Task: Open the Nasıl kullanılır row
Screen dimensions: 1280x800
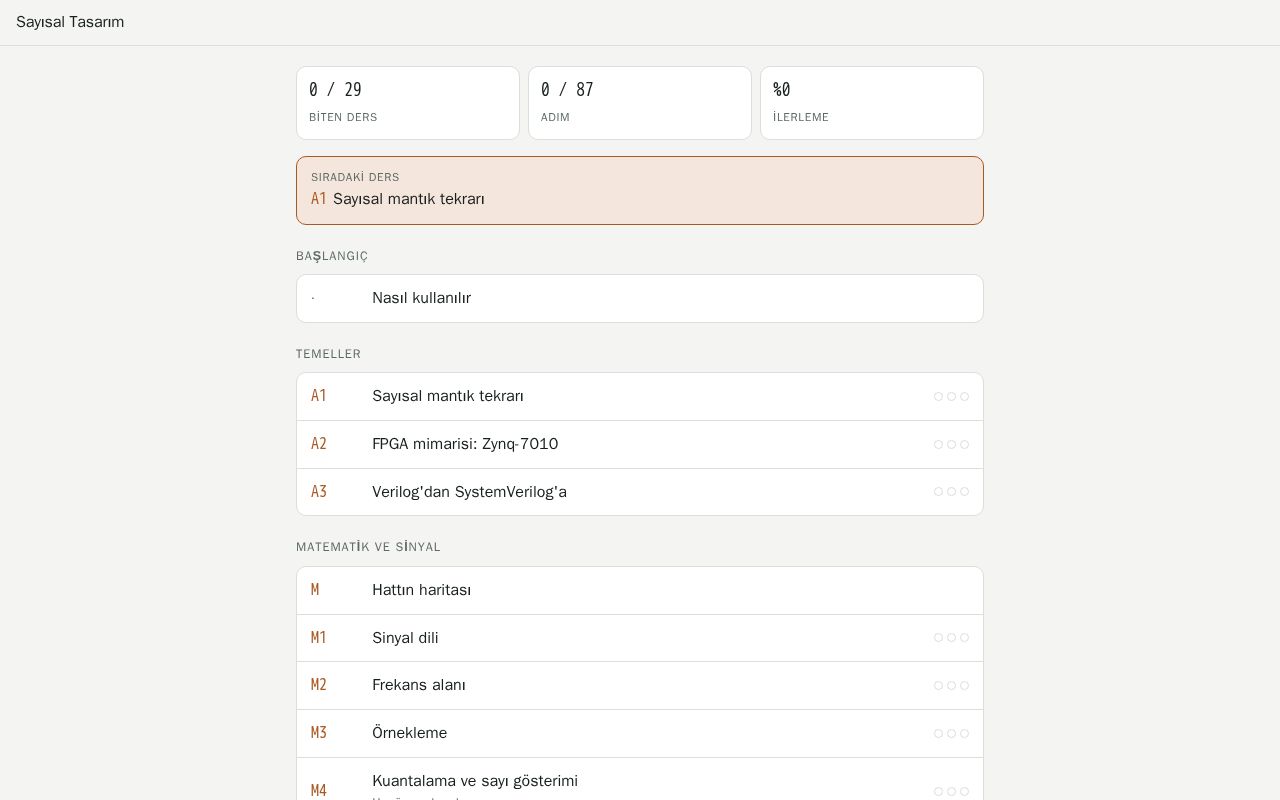Action: pos(640,298)
